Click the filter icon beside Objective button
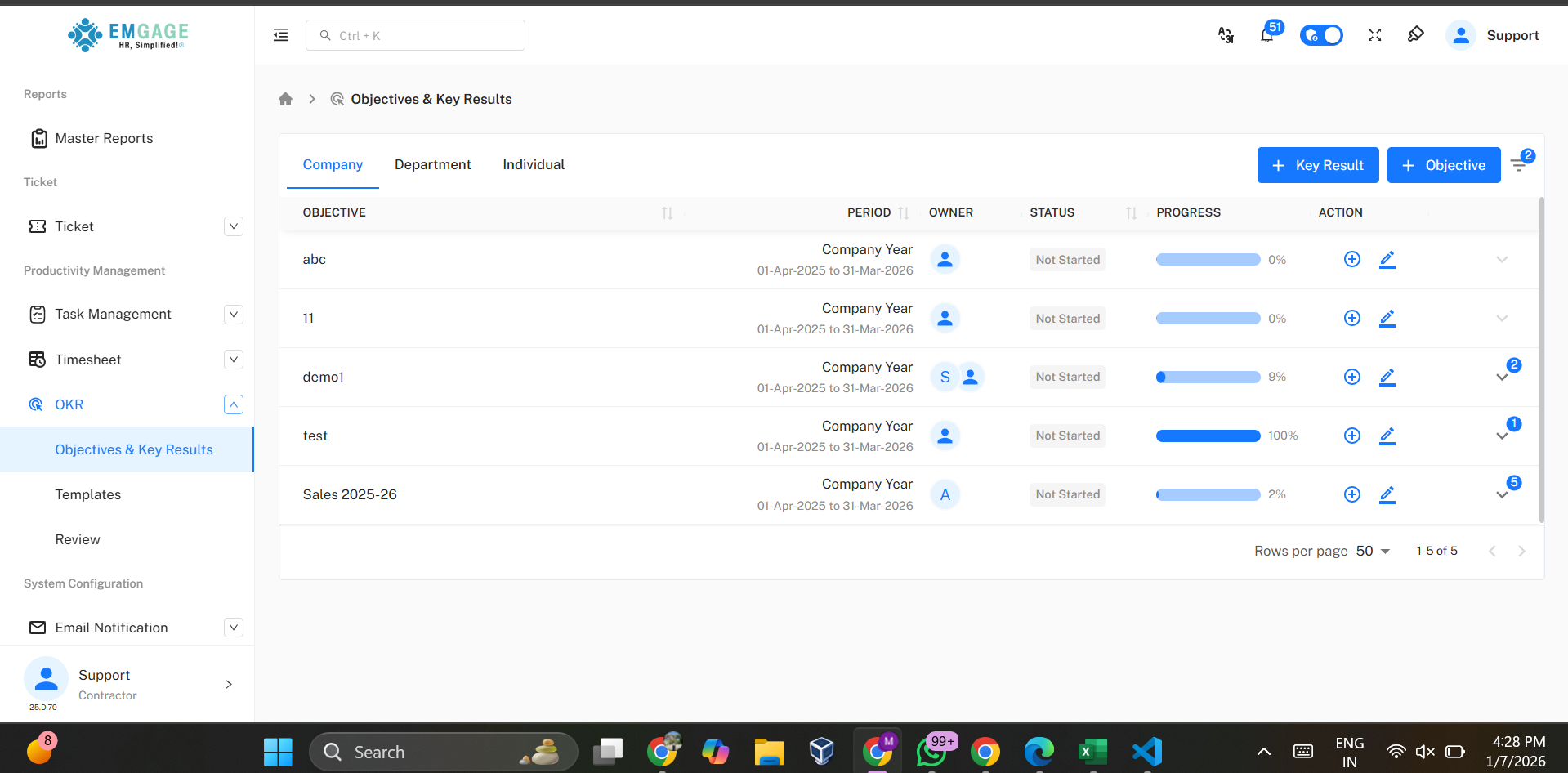The height and width of the screenshot is (773, 1568). click(1519, 165)
